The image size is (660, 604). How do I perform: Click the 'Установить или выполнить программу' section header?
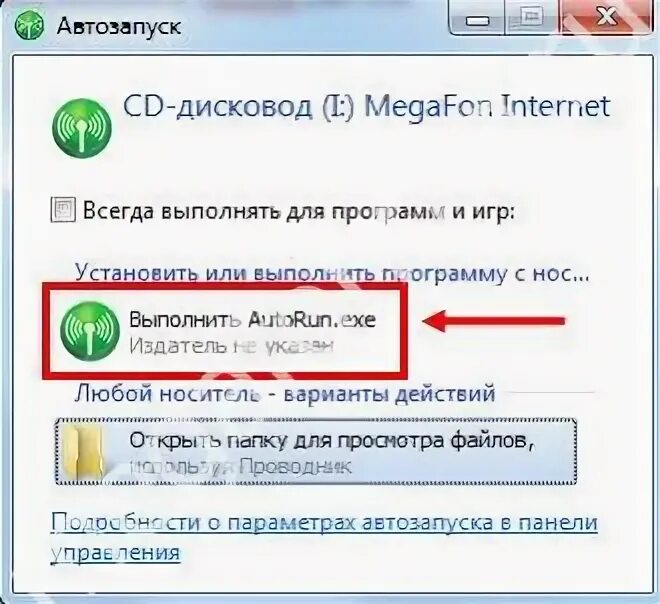click(x=332, y=274)
